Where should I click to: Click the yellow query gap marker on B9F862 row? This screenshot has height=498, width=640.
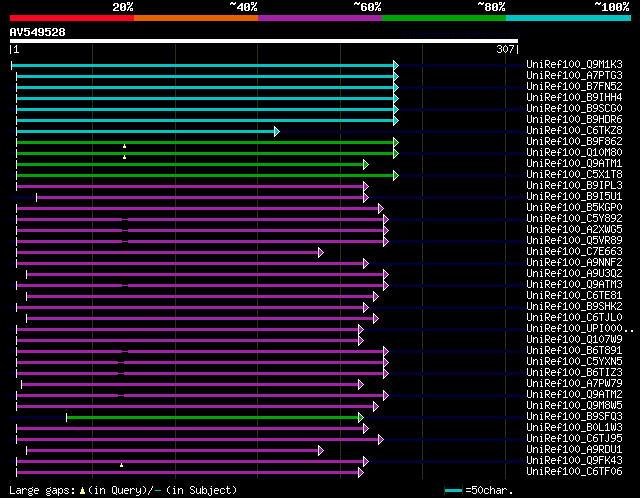pyautogui.click(x=124, y=146)
